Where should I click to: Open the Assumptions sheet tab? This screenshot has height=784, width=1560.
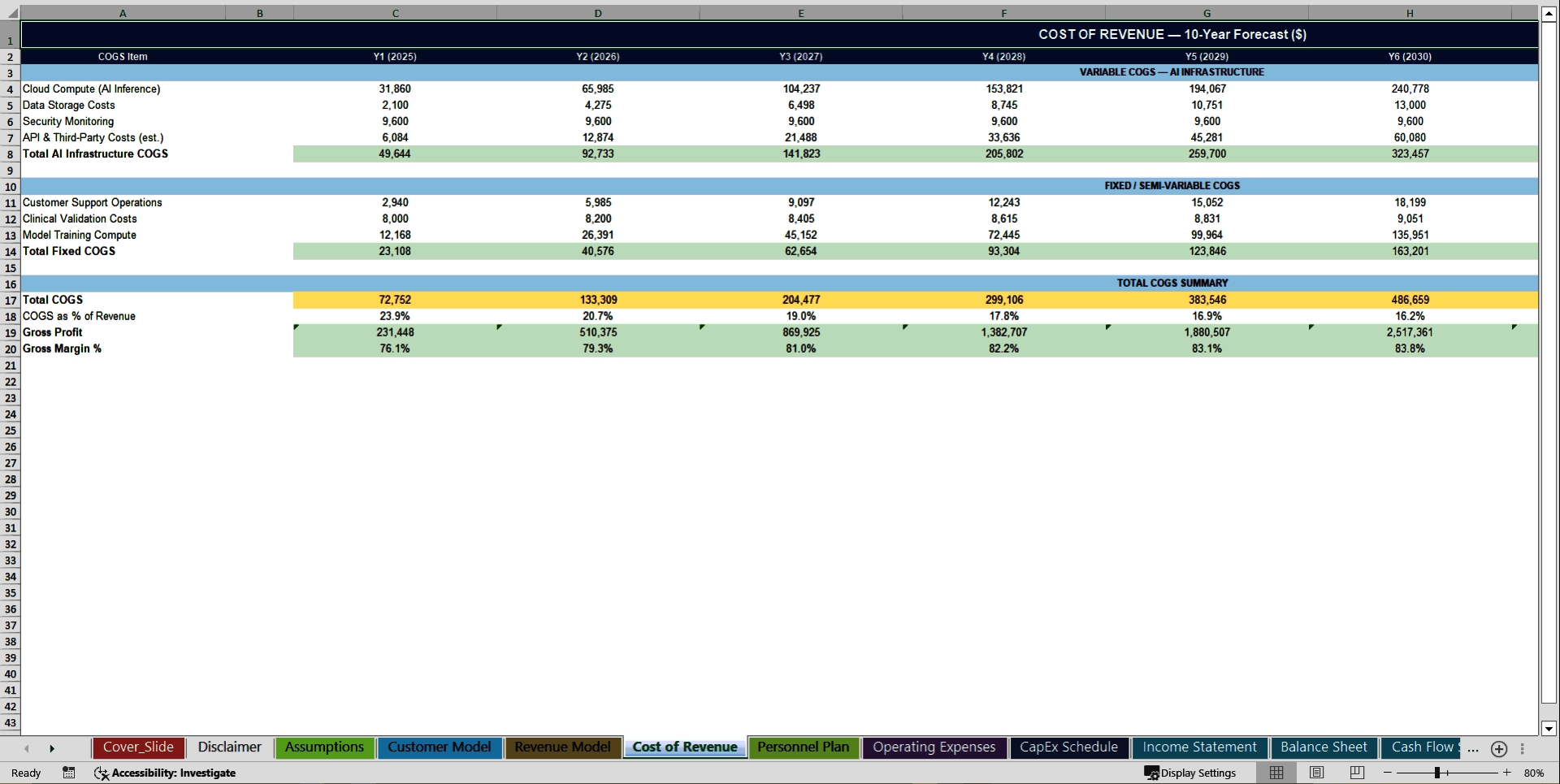324,747
